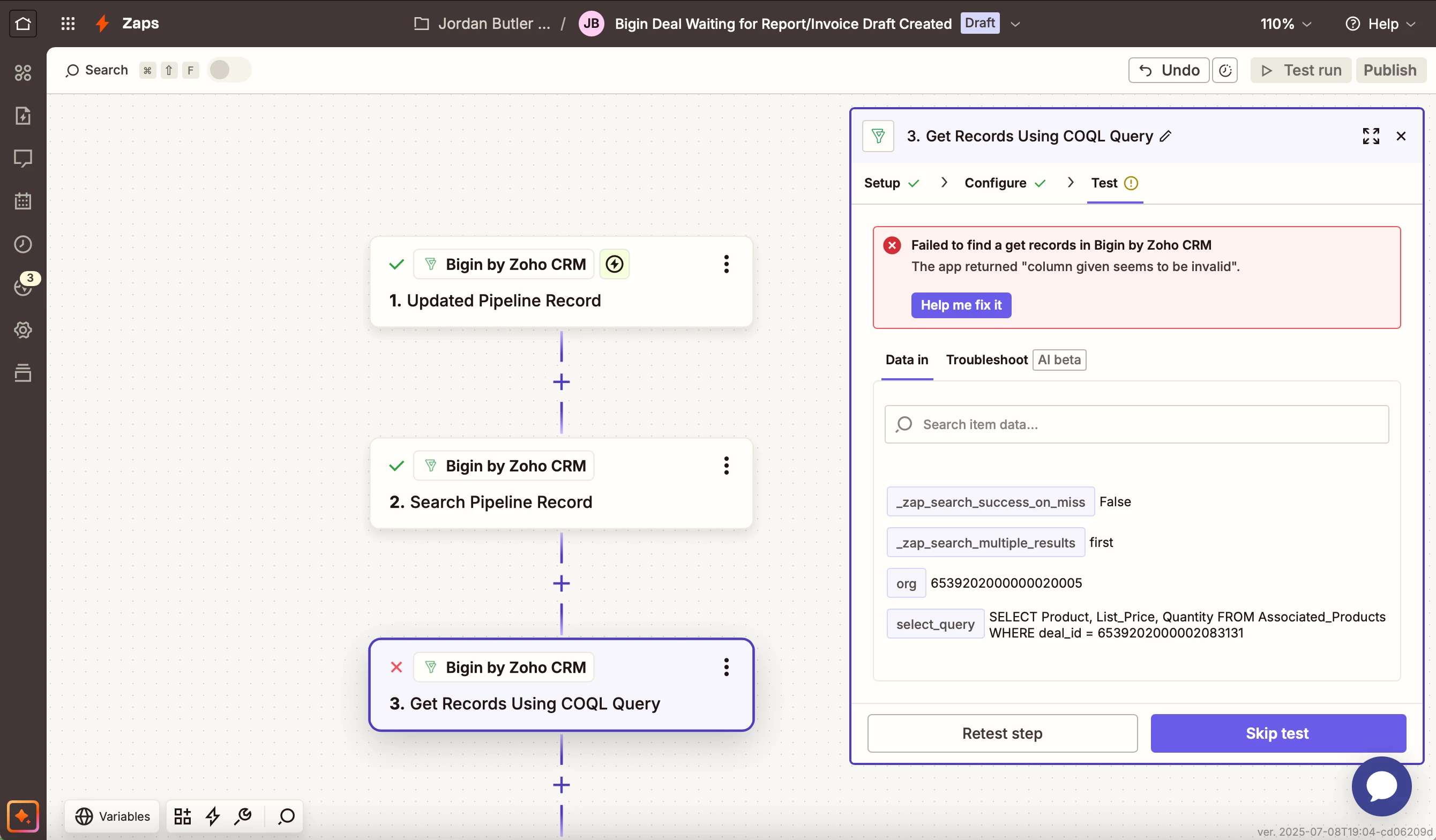Select the Updated Pipeline Record step card
Image resolution: width=1436 pixels, height=840 pixels.
coord(562,282)
